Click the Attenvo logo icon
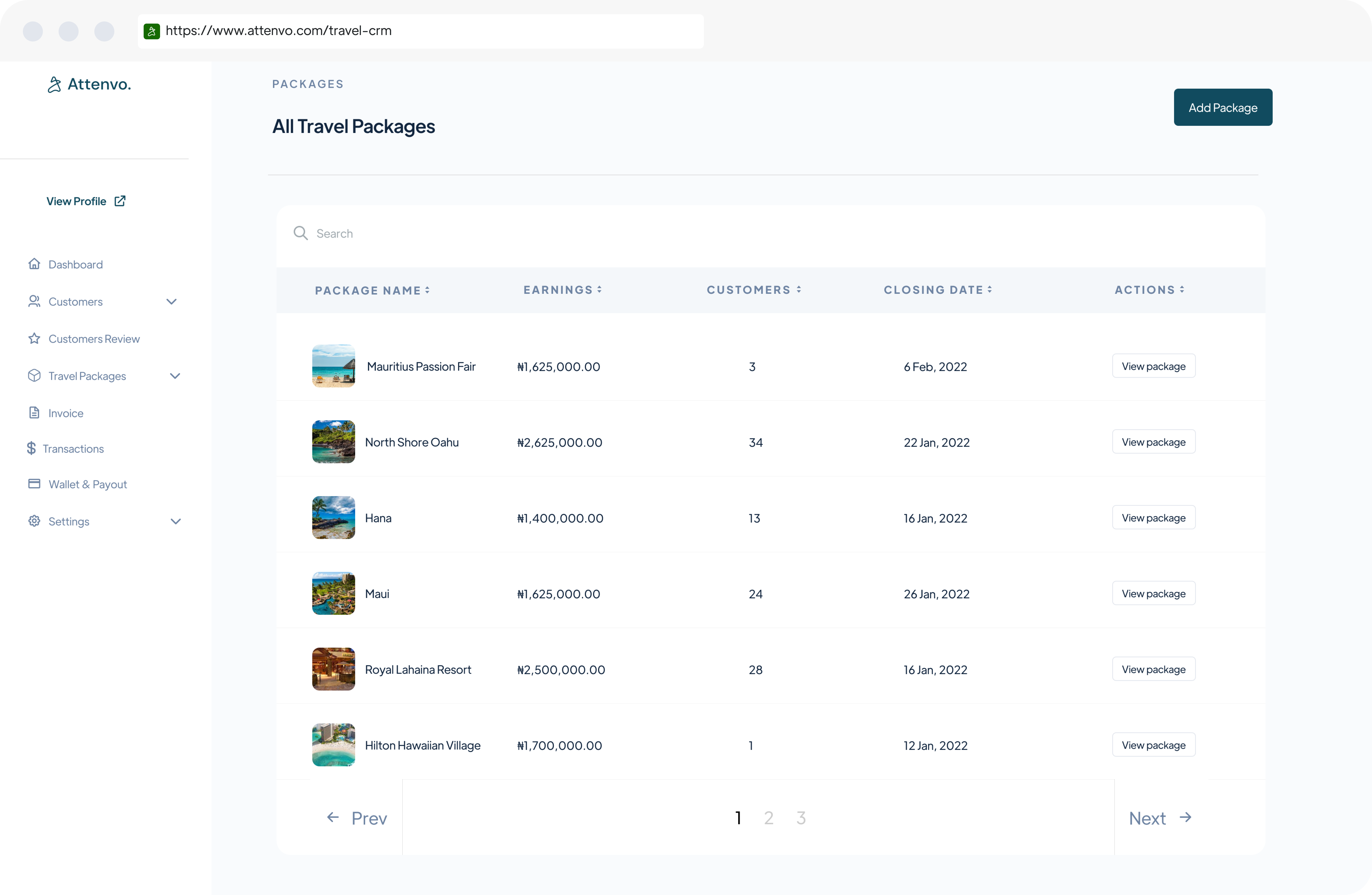 (x=54, y=85)
